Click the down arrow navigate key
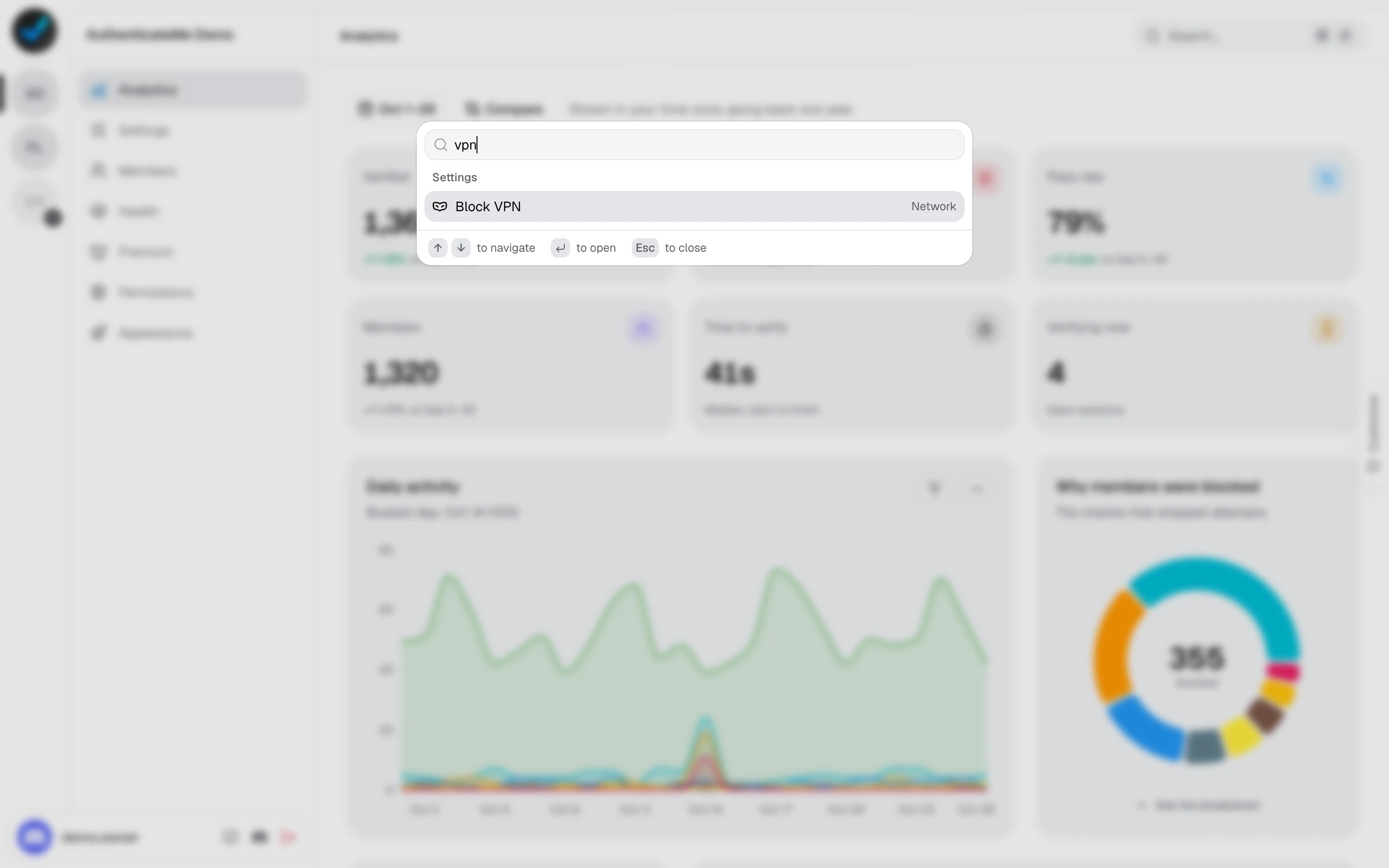The image size is (1389, 868). point(461,247)
